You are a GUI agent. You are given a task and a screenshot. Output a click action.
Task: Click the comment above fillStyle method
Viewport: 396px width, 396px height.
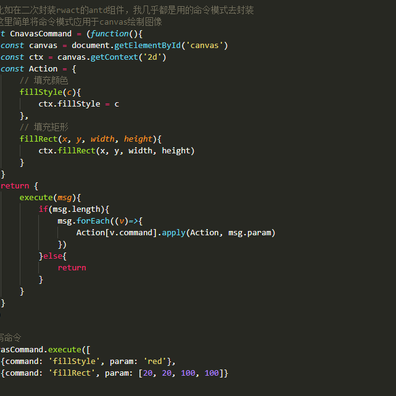click(44, 80)
